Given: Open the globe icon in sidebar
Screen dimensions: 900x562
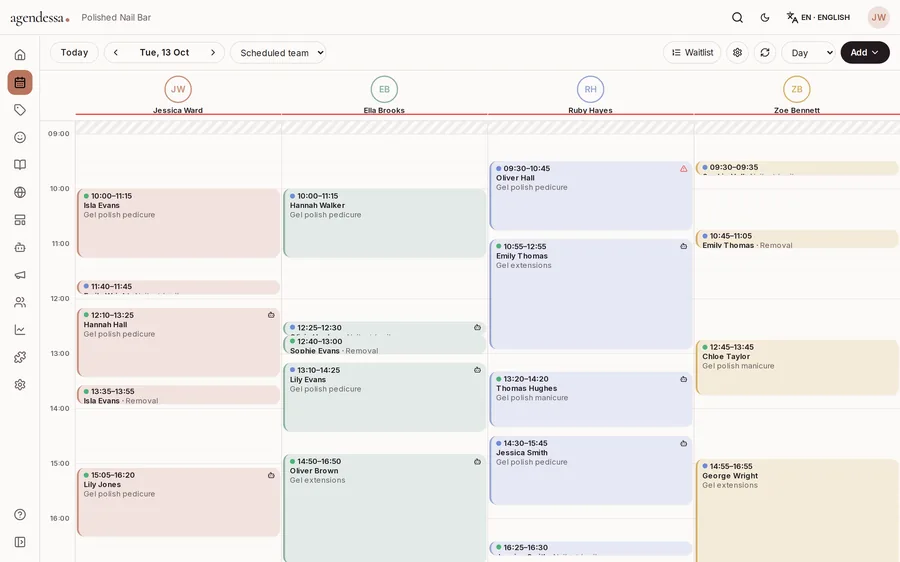Looking at the screenshot, I should [x=20, y=192].
